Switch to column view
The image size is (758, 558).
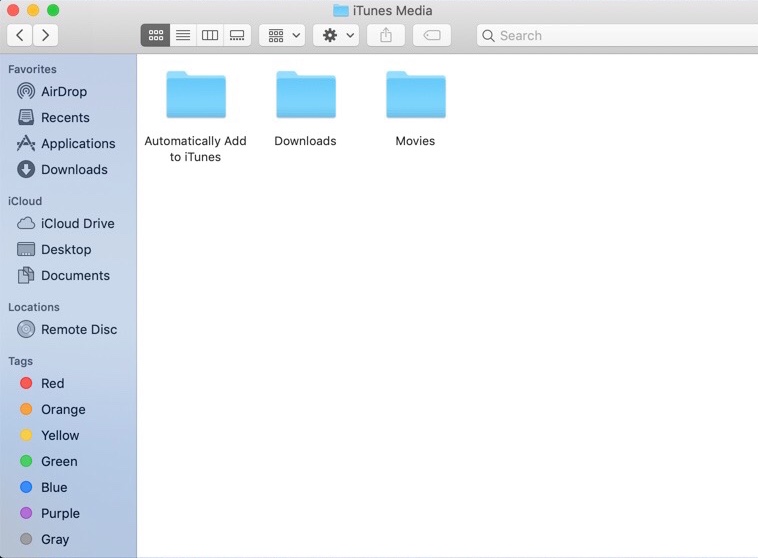[x=210, y=35]
